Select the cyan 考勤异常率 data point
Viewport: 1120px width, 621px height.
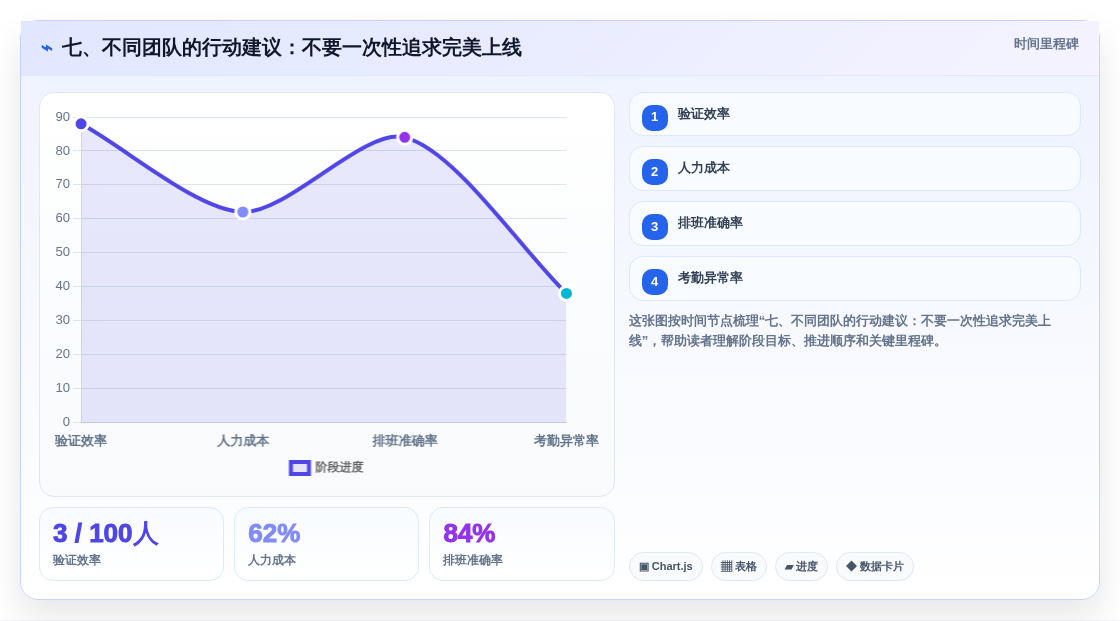[x=566, y=294]
